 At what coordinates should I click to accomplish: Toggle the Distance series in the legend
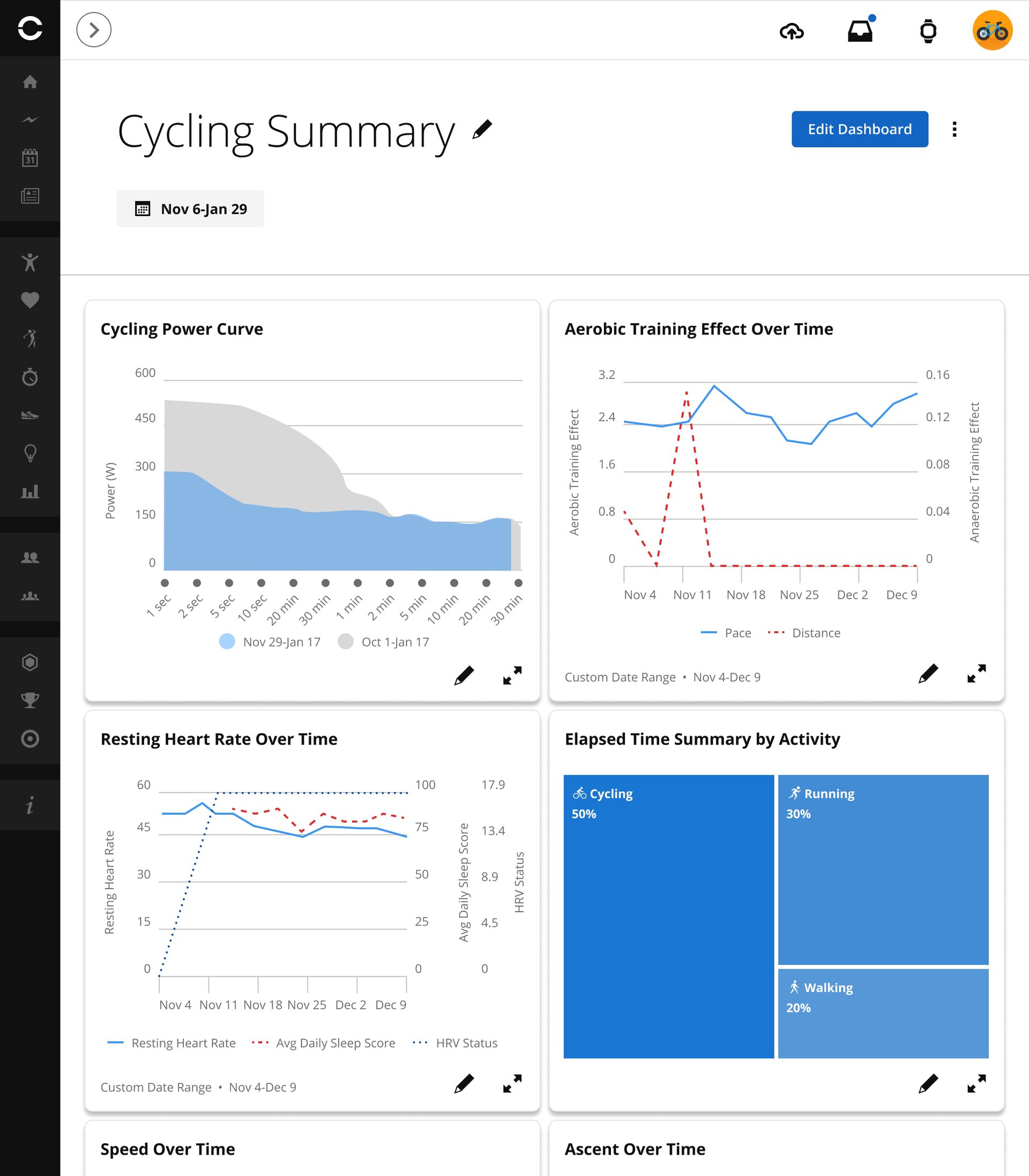point(804,633)
